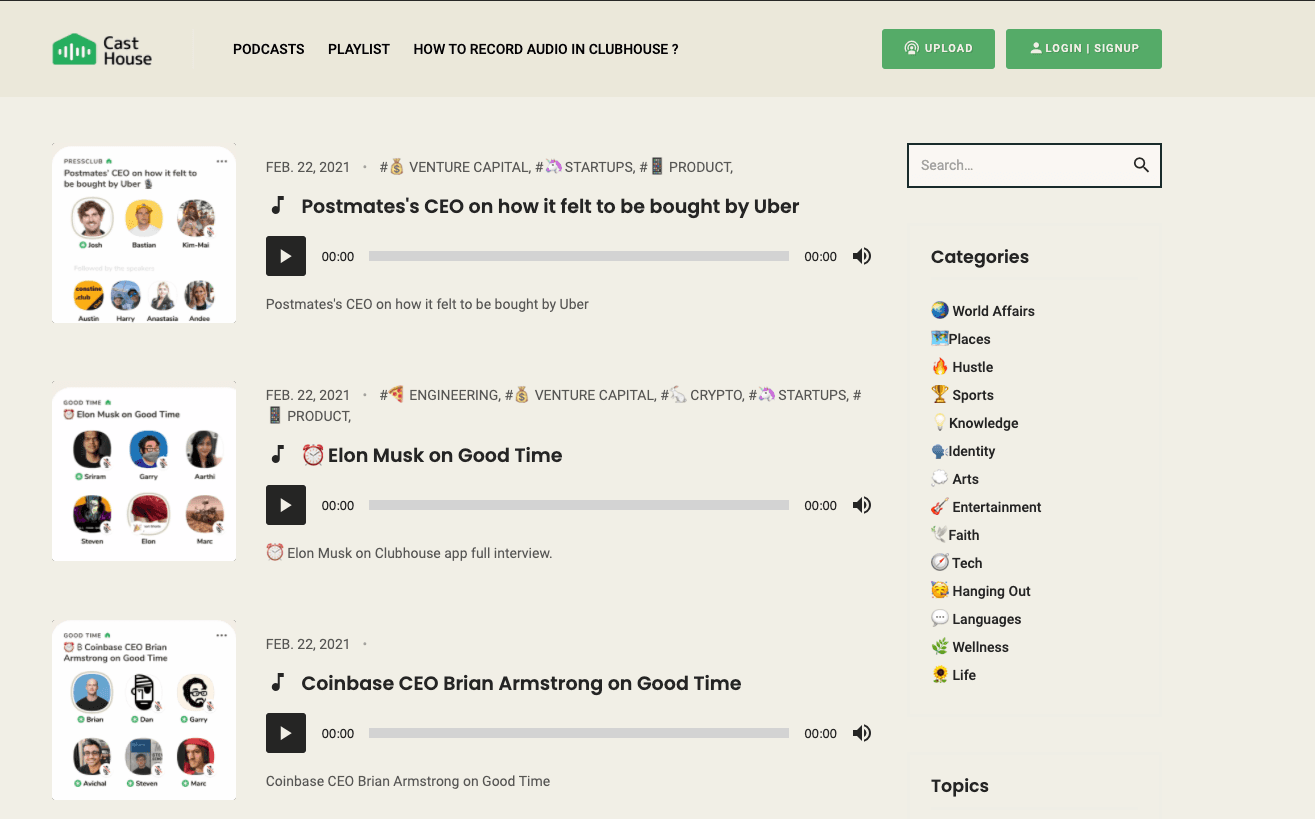Image resolution: width=1315 pixels, height=819 pixels.
Task: Click the search magnifier icon
Action: (1141, 165)
